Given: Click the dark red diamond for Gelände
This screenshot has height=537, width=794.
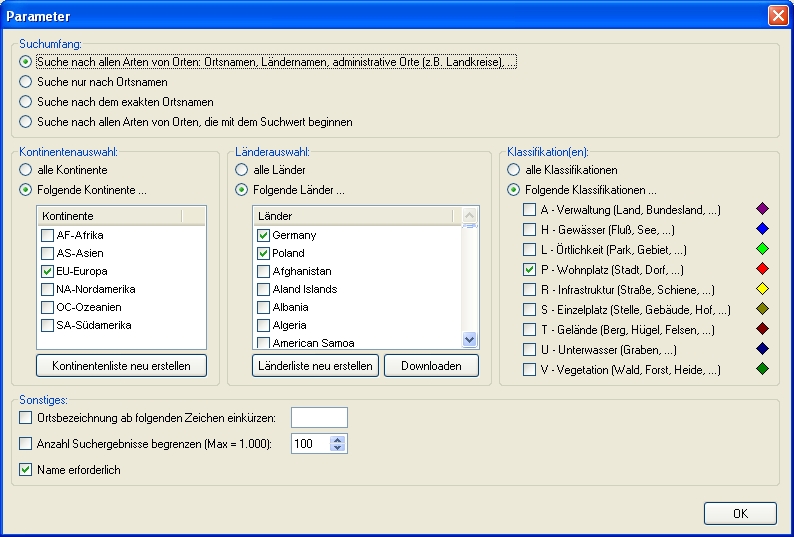Looking at the screenshot, I should coord(762,328).
